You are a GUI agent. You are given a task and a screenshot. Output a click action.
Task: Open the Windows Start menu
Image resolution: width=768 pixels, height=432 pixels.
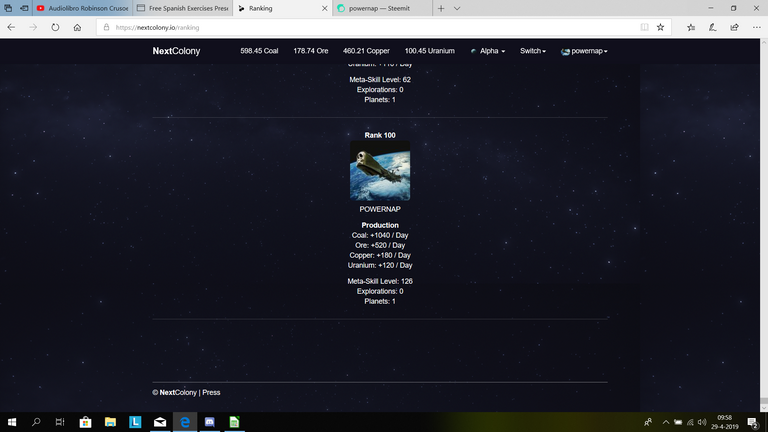12,422
